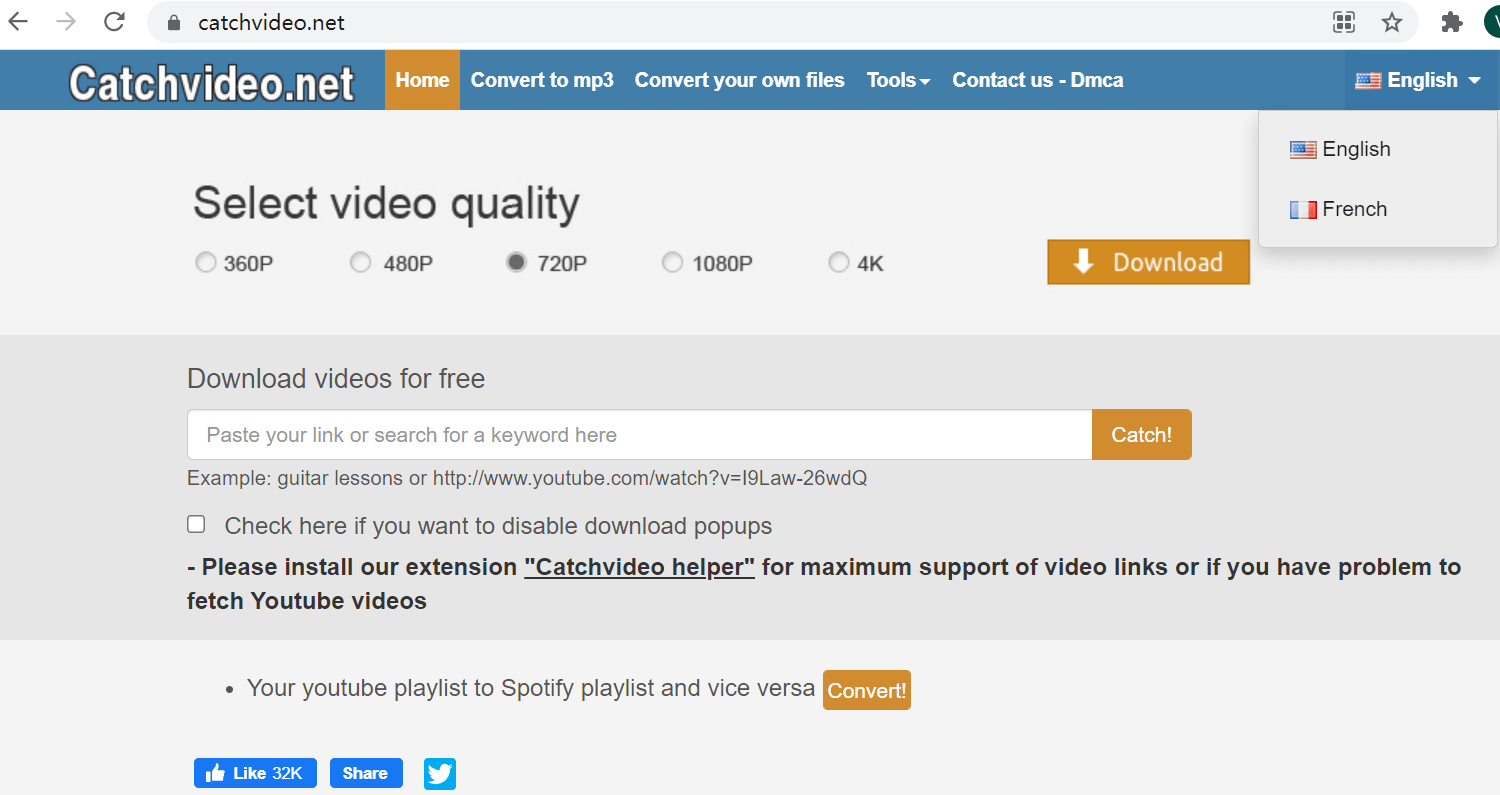The width and height of the screenshot is (1500, 795).
Task: Click the Catchvideo.net logo
Action: 211,83
